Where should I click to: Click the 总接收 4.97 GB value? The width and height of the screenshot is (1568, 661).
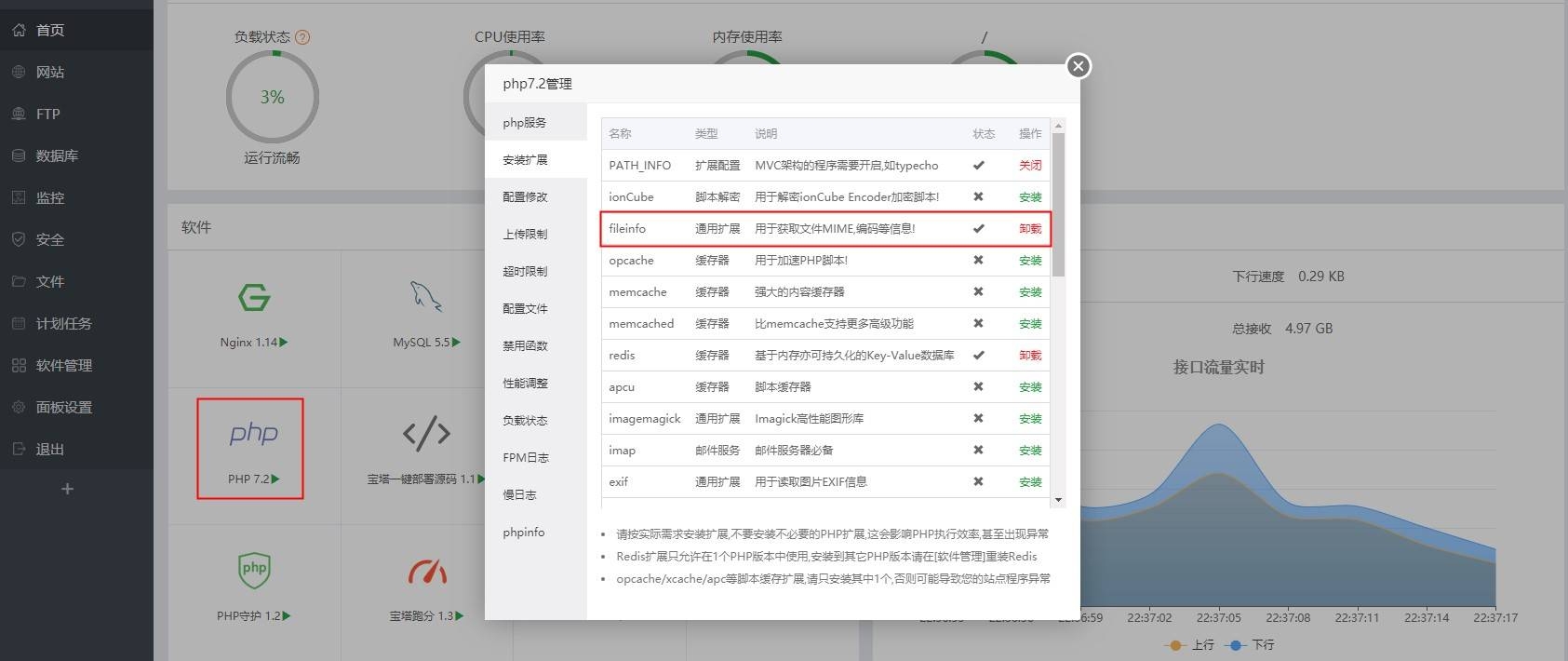pos(1309,329)
